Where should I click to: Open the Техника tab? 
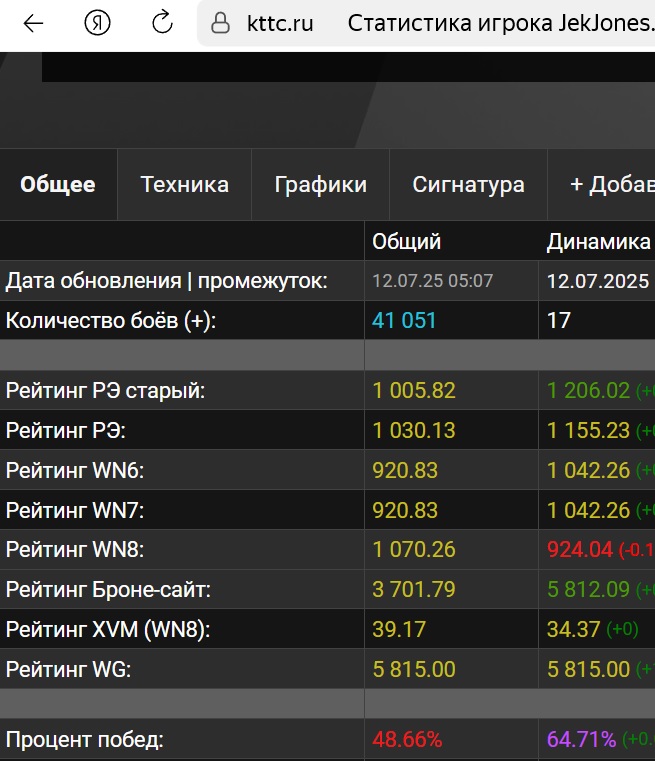(x=184, y=185)
